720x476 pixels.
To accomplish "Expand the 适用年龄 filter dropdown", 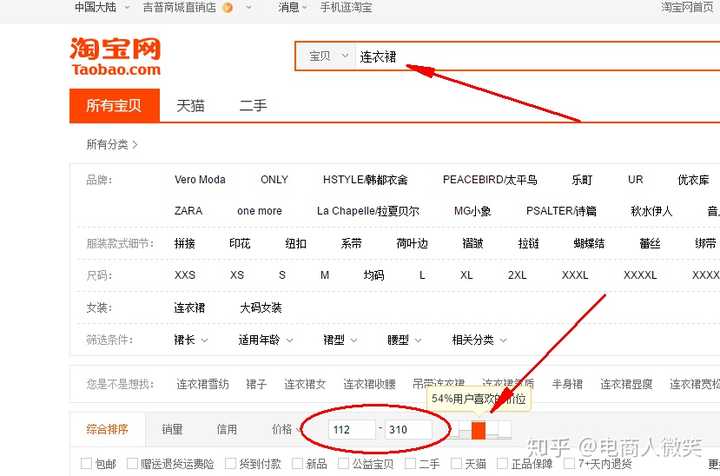I will (x=265, y=340).
